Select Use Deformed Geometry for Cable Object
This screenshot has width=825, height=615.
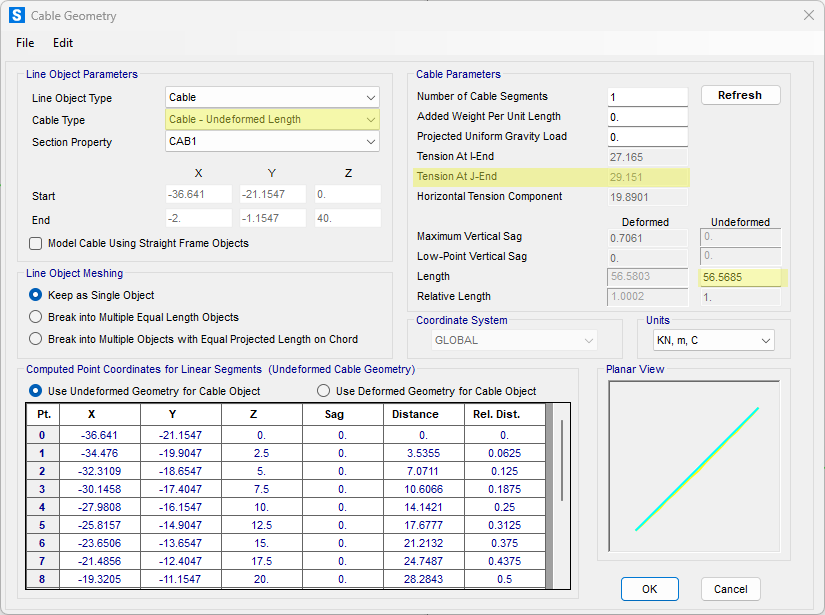[x=323, y=391]
